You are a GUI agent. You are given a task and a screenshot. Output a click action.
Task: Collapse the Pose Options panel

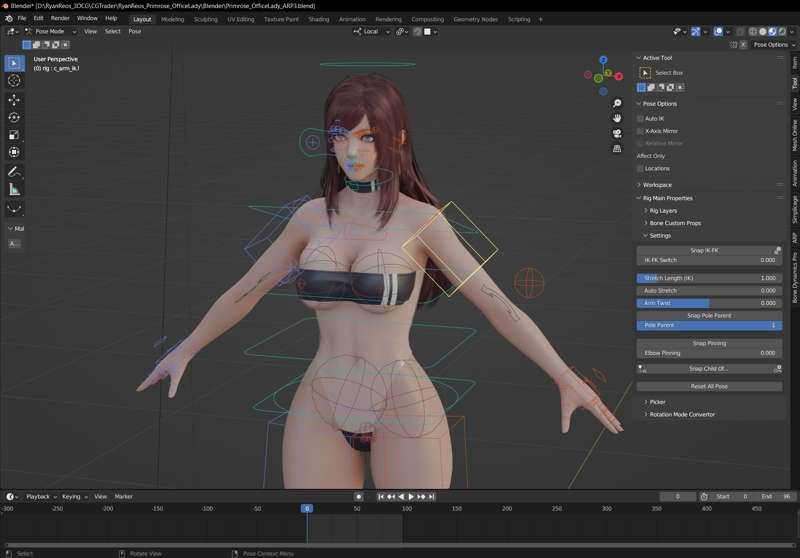(x=638, y=104)
